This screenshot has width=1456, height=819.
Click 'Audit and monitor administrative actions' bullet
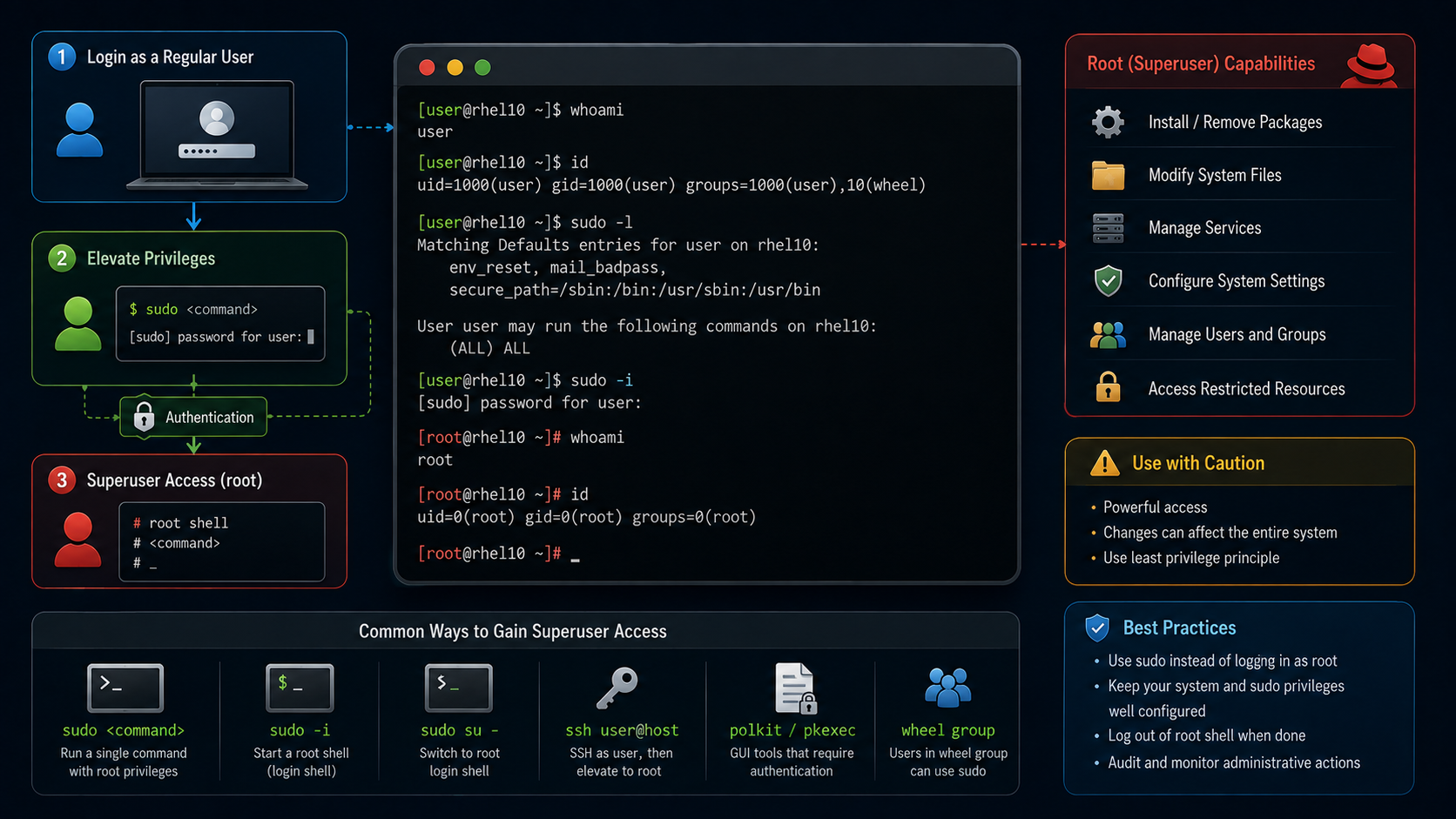(1234, 762)
